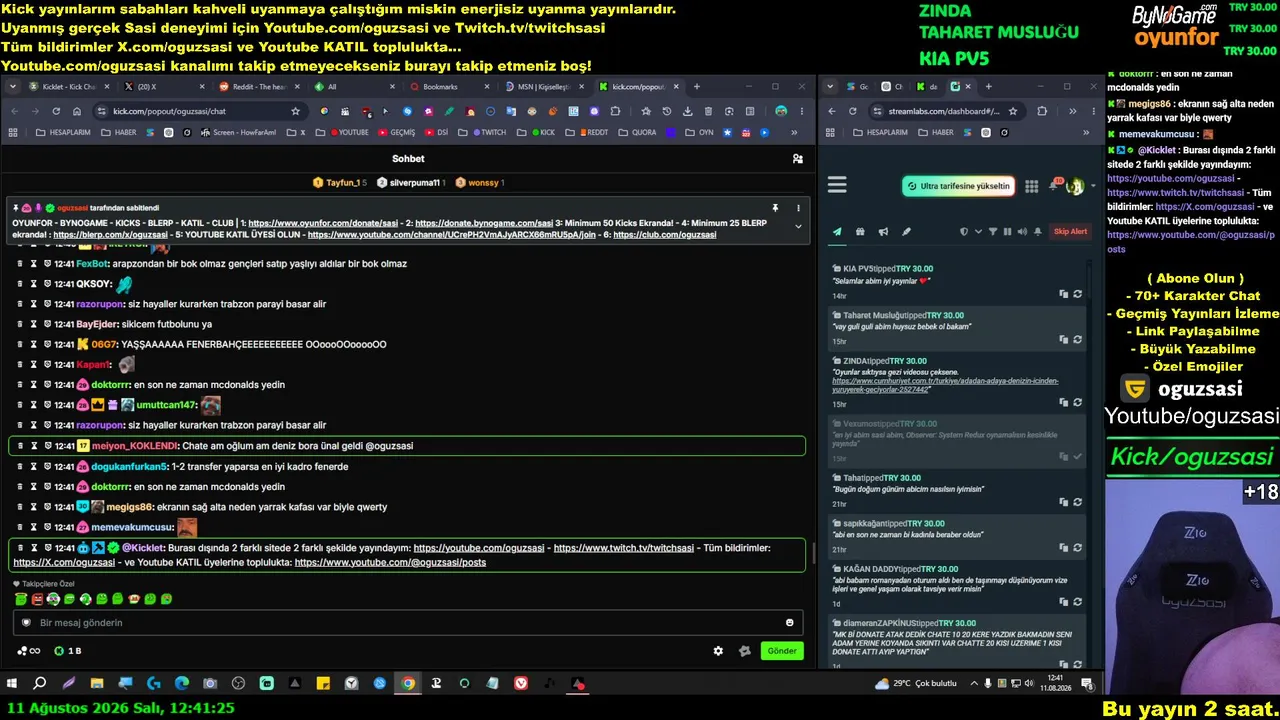Select the paper plane recent events tab

click(x=837, y=232)
